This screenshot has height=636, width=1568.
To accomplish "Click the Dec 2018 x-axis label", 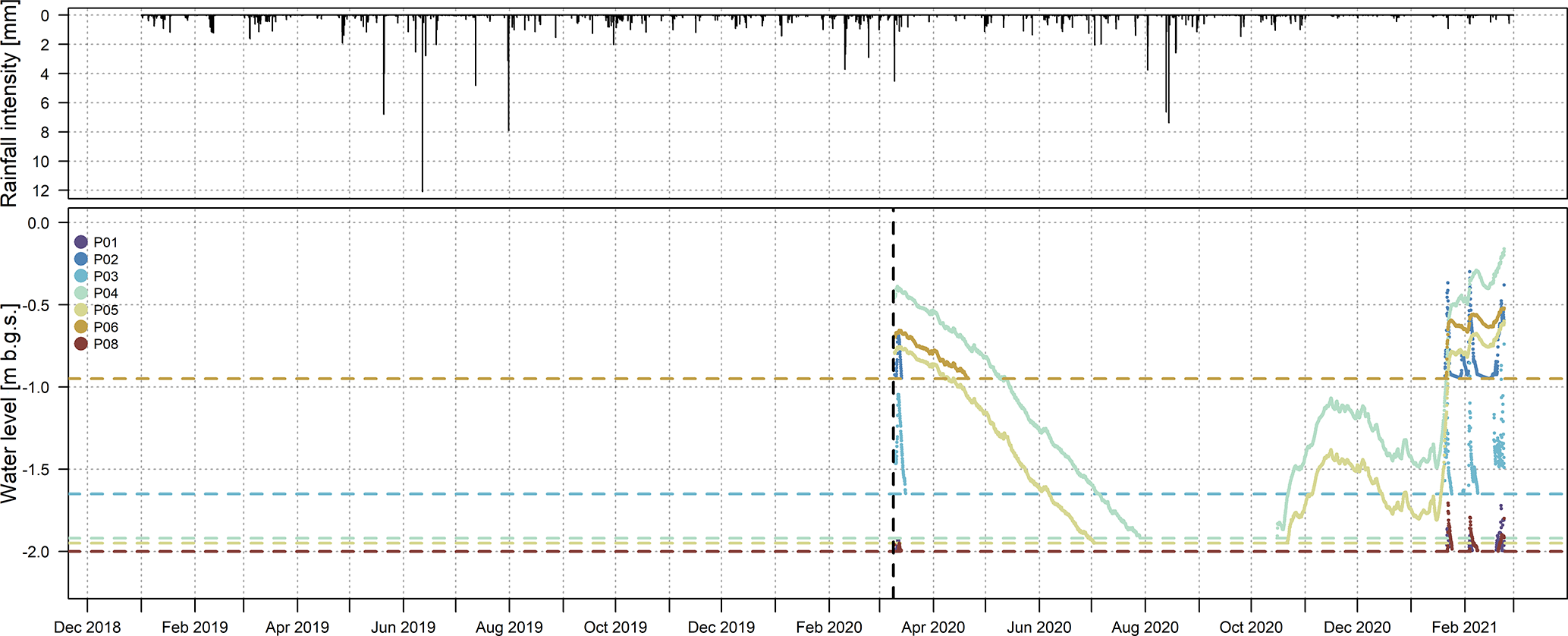I will (87, 627).
